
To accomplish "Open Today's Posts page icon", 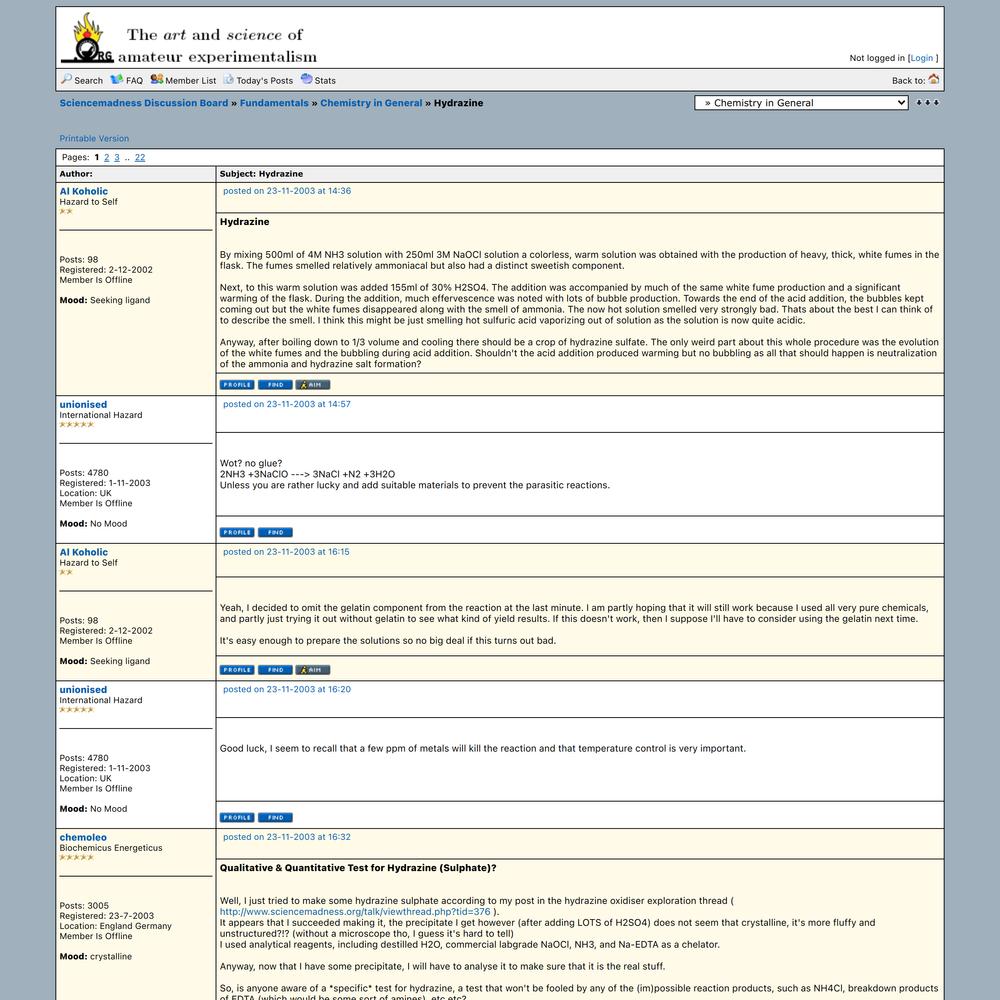I will click(228, 79).
